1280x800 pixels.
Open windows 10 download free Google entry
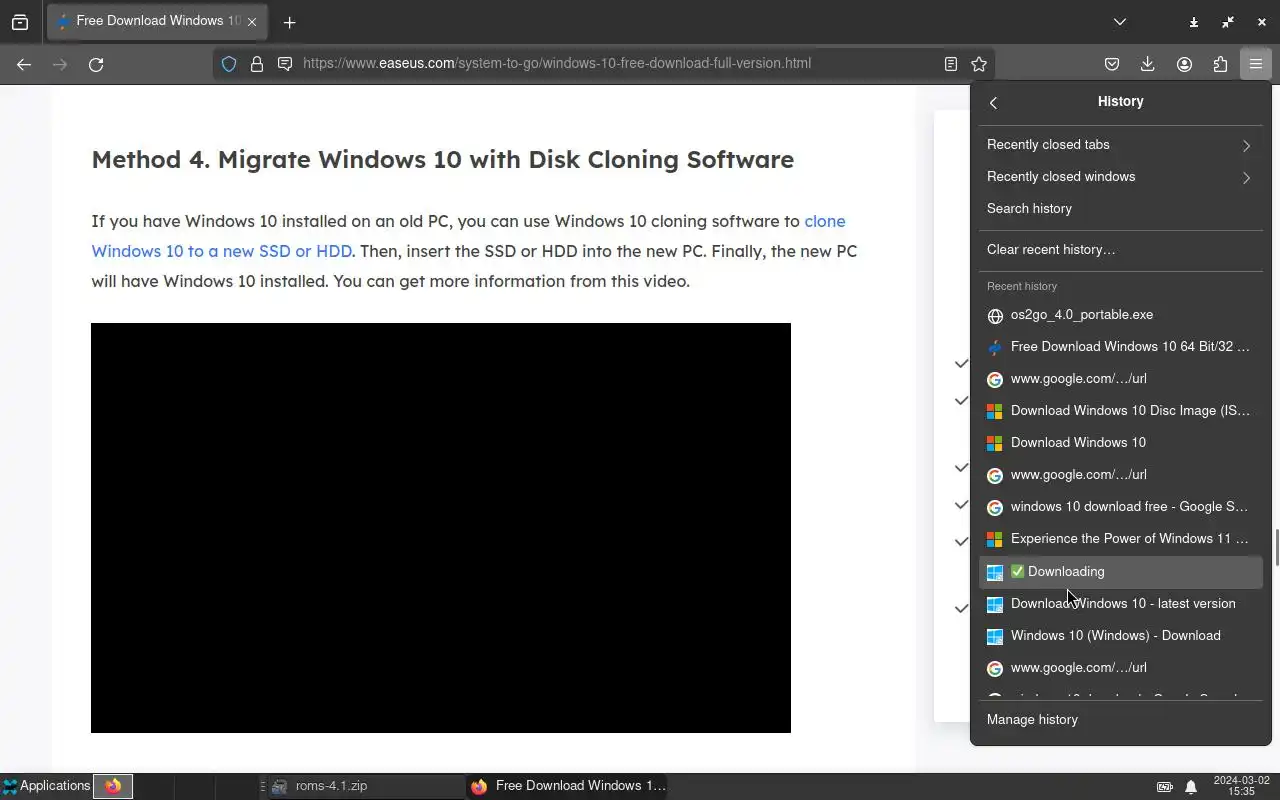click(1120, 507)
